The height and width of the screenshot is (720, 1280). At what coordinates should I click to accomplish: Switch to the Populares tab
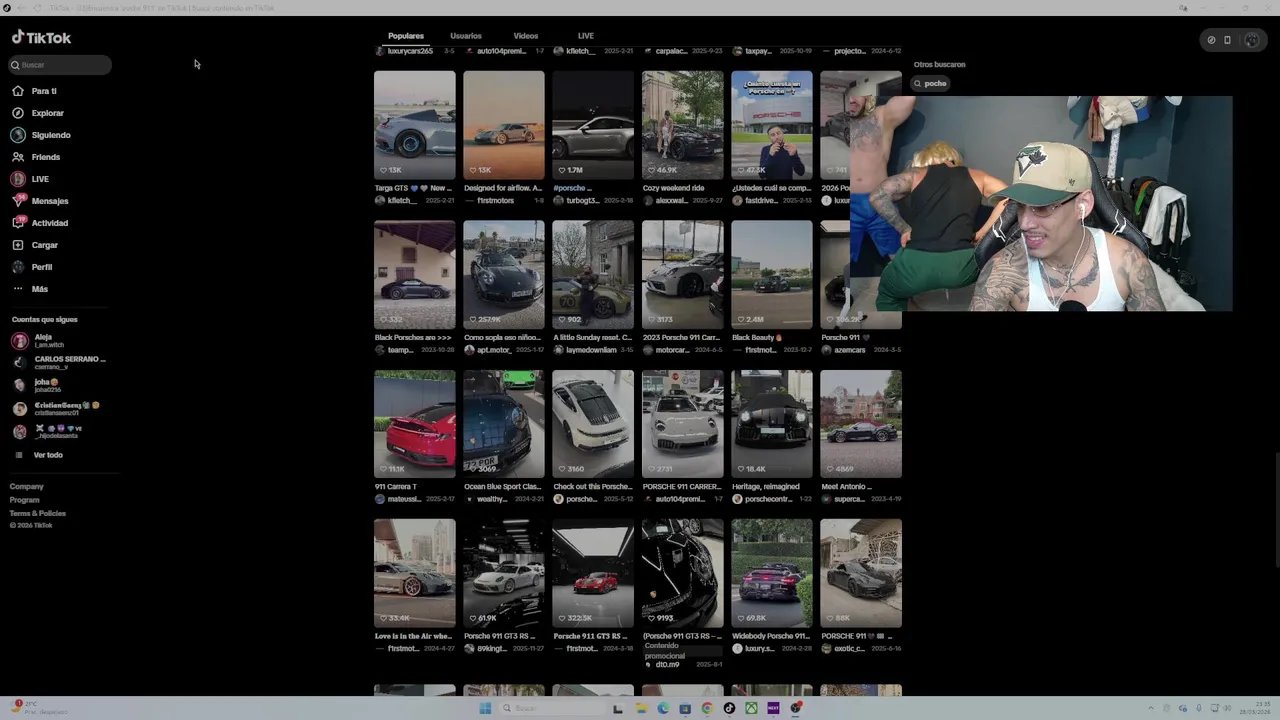pyautogui.click(x=406, y=36)
